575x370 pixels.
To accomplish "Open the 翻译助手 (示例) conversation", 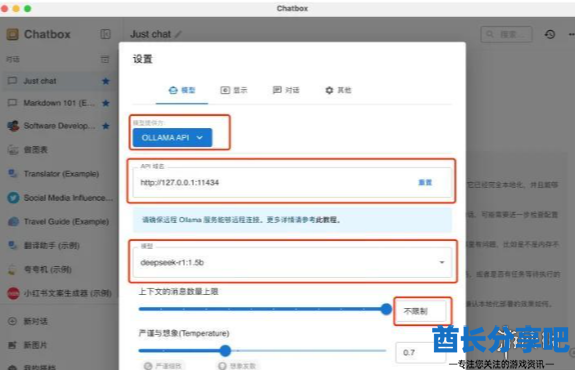I will tap(59, 245).
